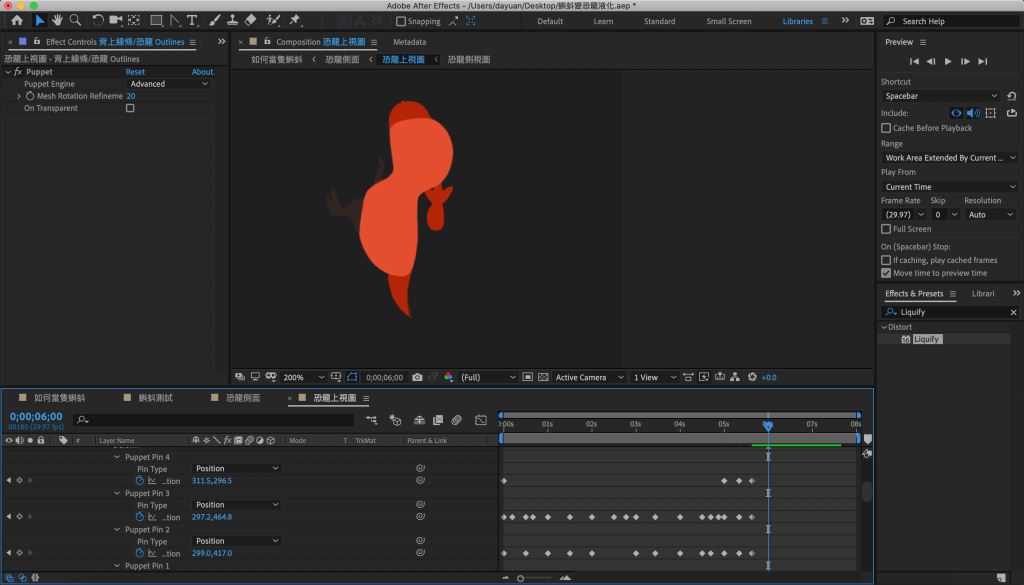Viewport: 1024px width, 585px height.
Task: Open the Metadata panel tab
Action: tap(409, 42)
